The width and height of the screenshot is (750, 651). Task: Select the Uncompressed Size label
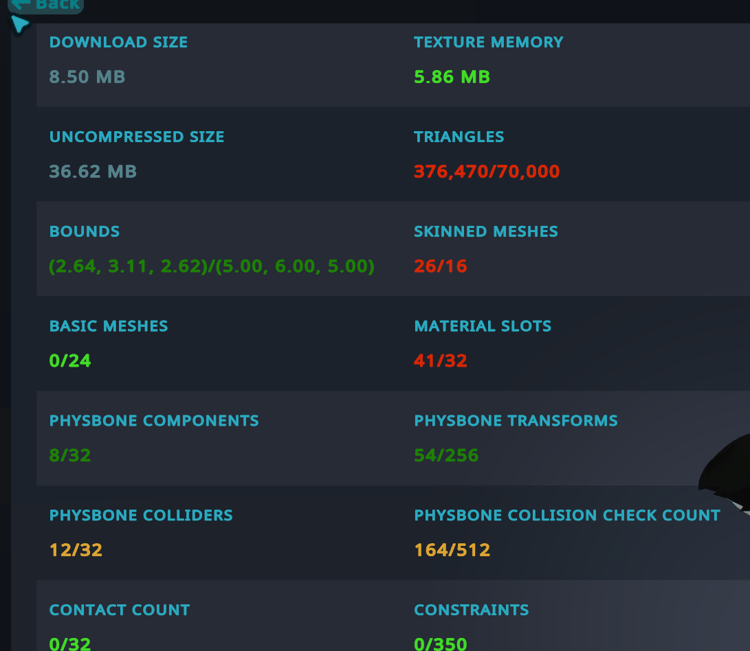(137, 137)
